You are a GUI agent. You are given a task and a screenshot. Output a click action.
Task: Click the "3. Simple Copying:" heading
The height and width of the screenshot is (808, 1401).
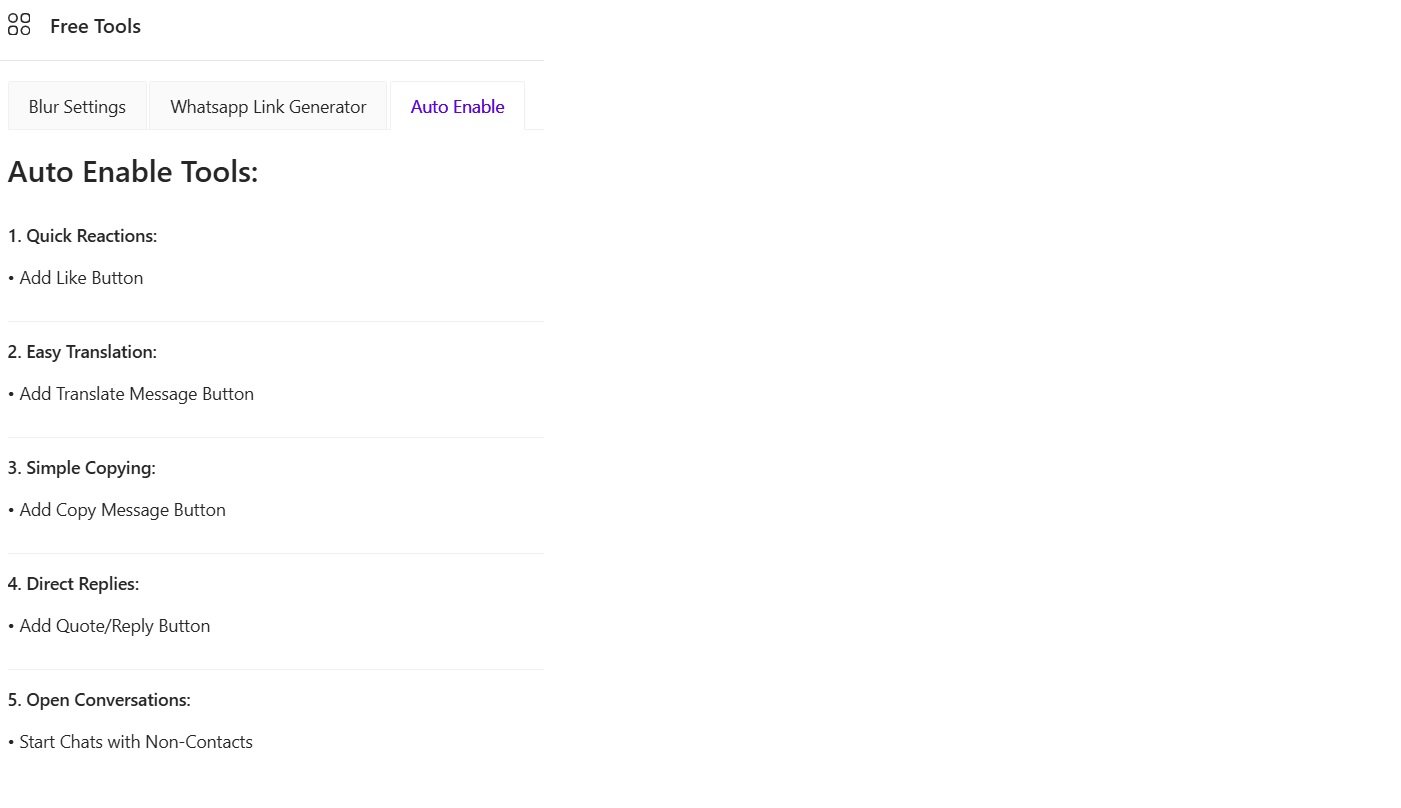(82, 467)
